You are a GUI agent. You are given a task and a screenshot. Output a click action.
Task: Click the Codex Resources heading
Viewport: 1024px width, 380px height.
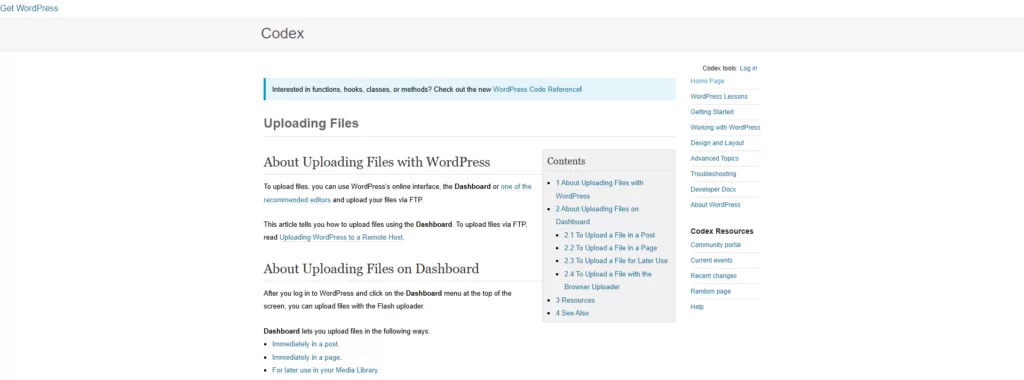[722, 231]
